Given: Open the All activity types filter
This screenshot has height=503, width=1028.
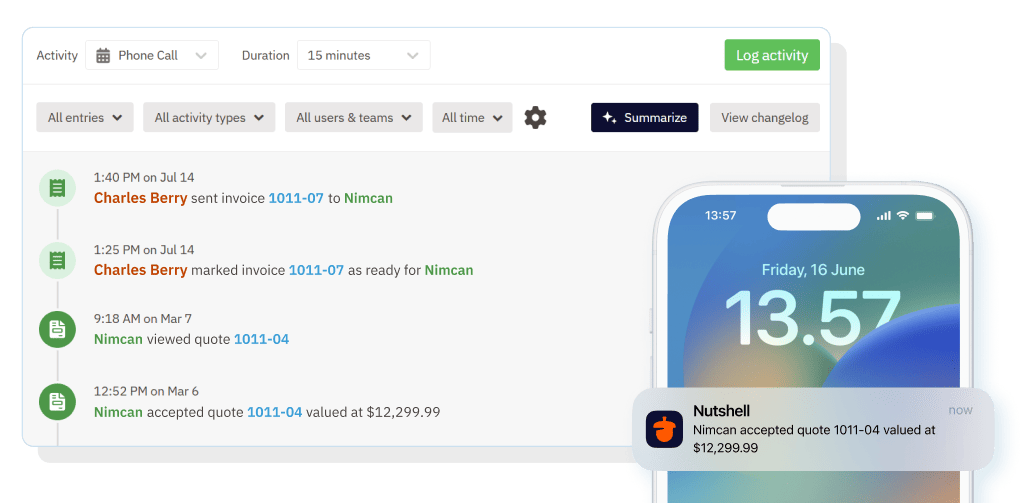Looking at the screenshot, I should pyautogui.click(x=209, y=118).
